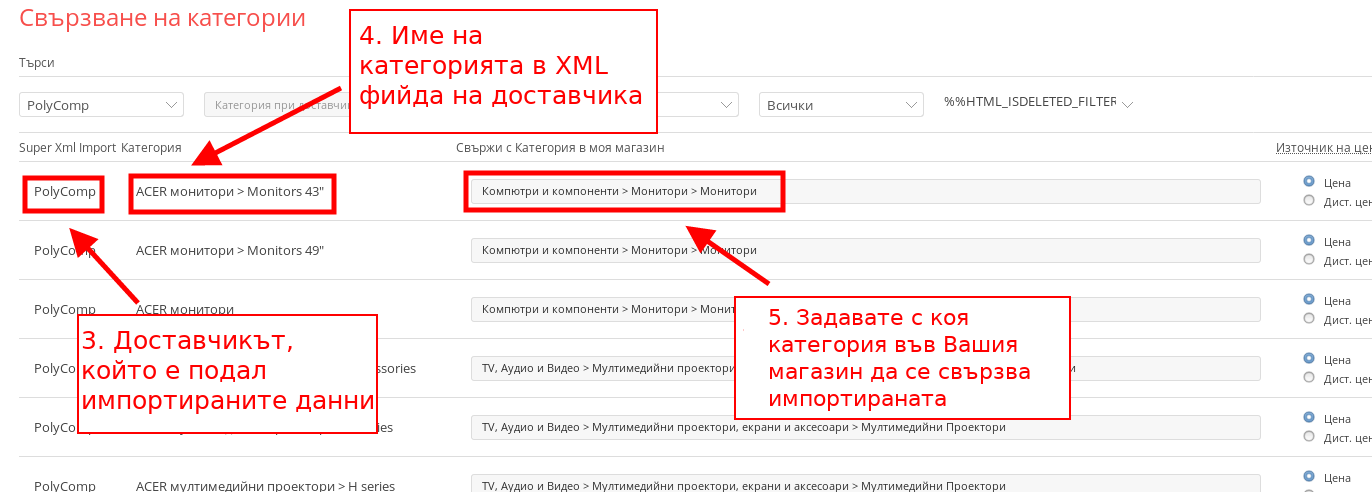Viewport: 1372px width, 492px height.
Task: Click the store category field for H series
Action: [865, 486]
